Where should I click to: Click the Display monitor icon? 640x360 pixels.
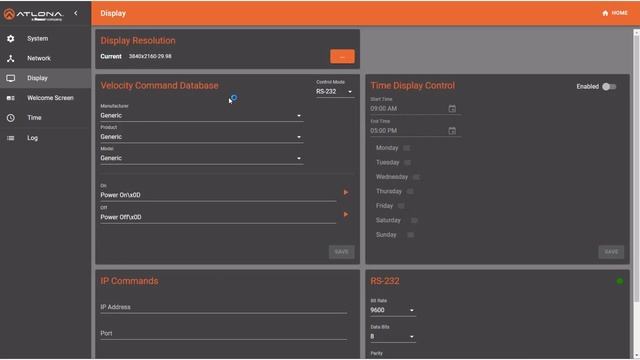(x=11, y=78)
